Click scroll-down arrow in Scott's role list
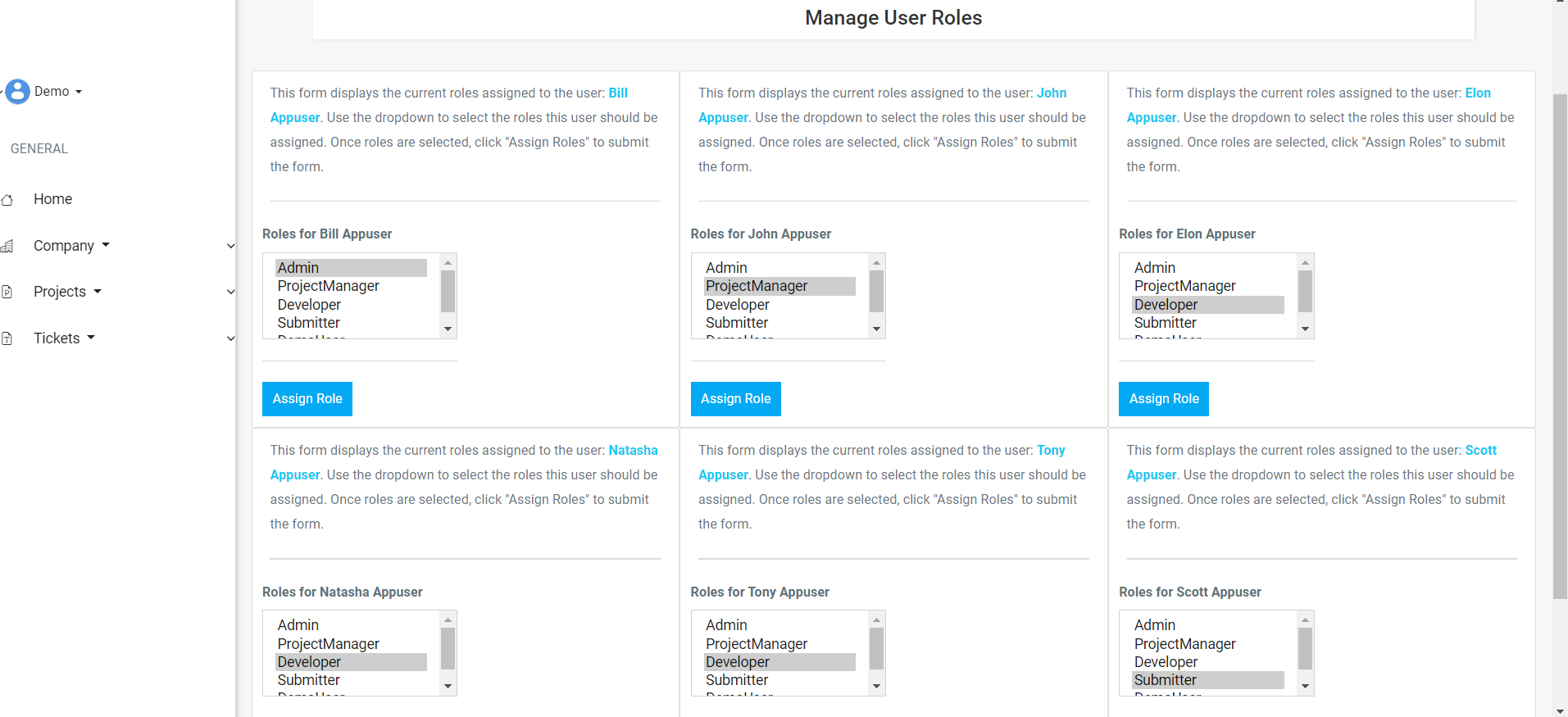The height and width of the screenshot is (717, 1568). [x=1305, y=687]
